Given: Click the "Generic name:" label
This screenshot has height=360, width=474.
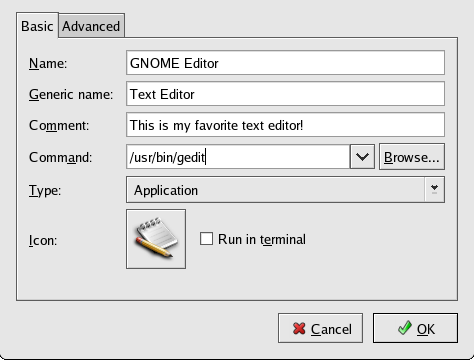Looking at the screenshot, I should [71, 95].
